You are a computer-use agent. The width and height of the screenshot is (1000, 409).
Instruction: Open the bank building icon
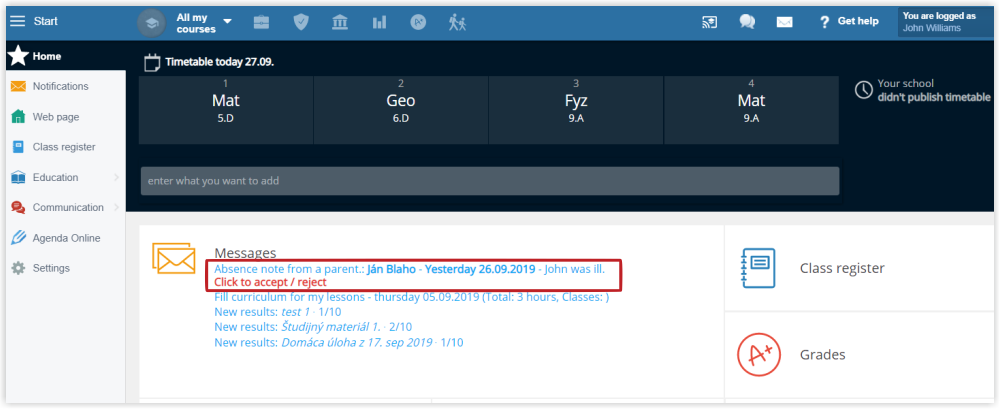[340, 22]
